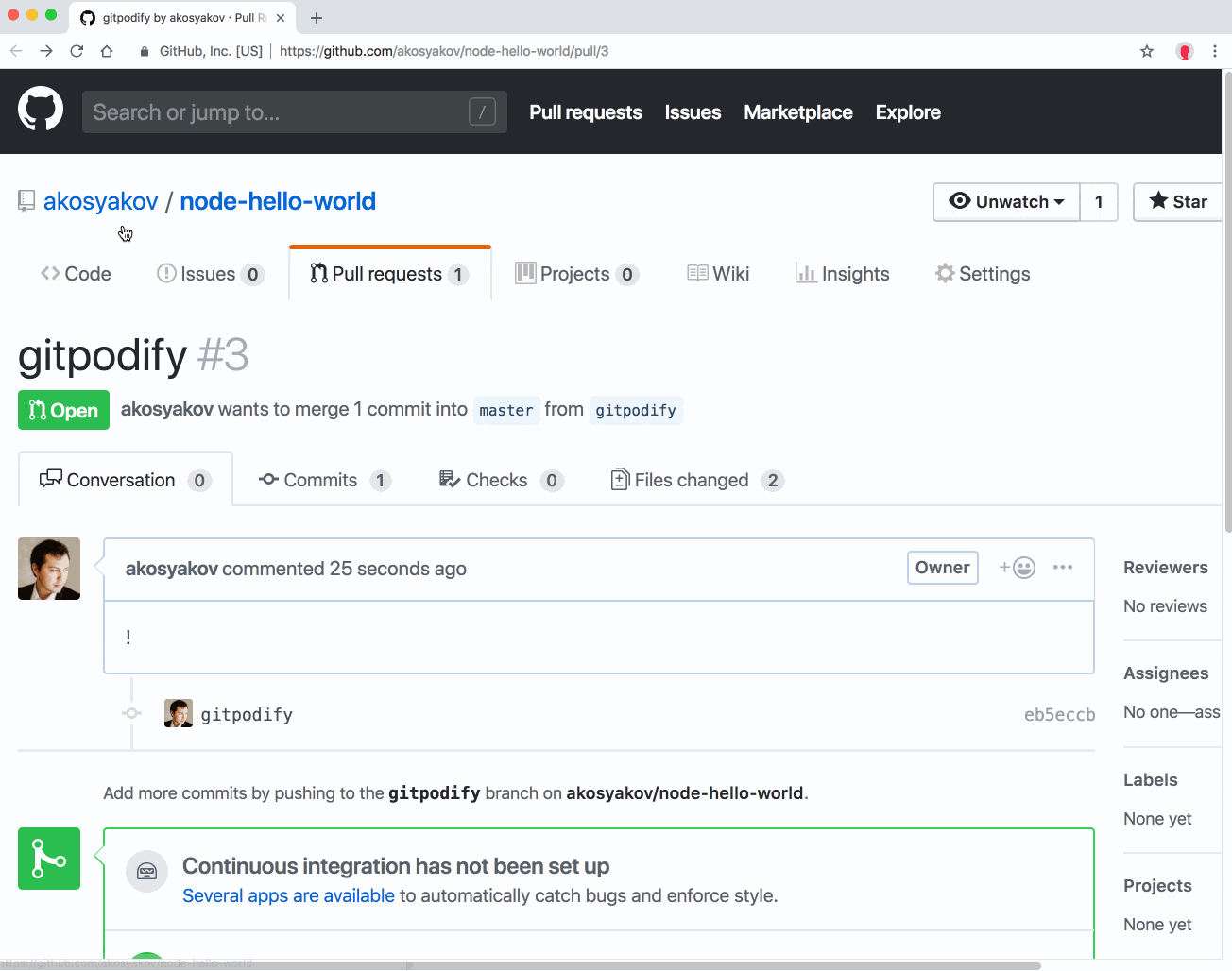Open the Unwatch dropdown
Viewport: 1232px width, 971px height.
tap(1005, 201)
